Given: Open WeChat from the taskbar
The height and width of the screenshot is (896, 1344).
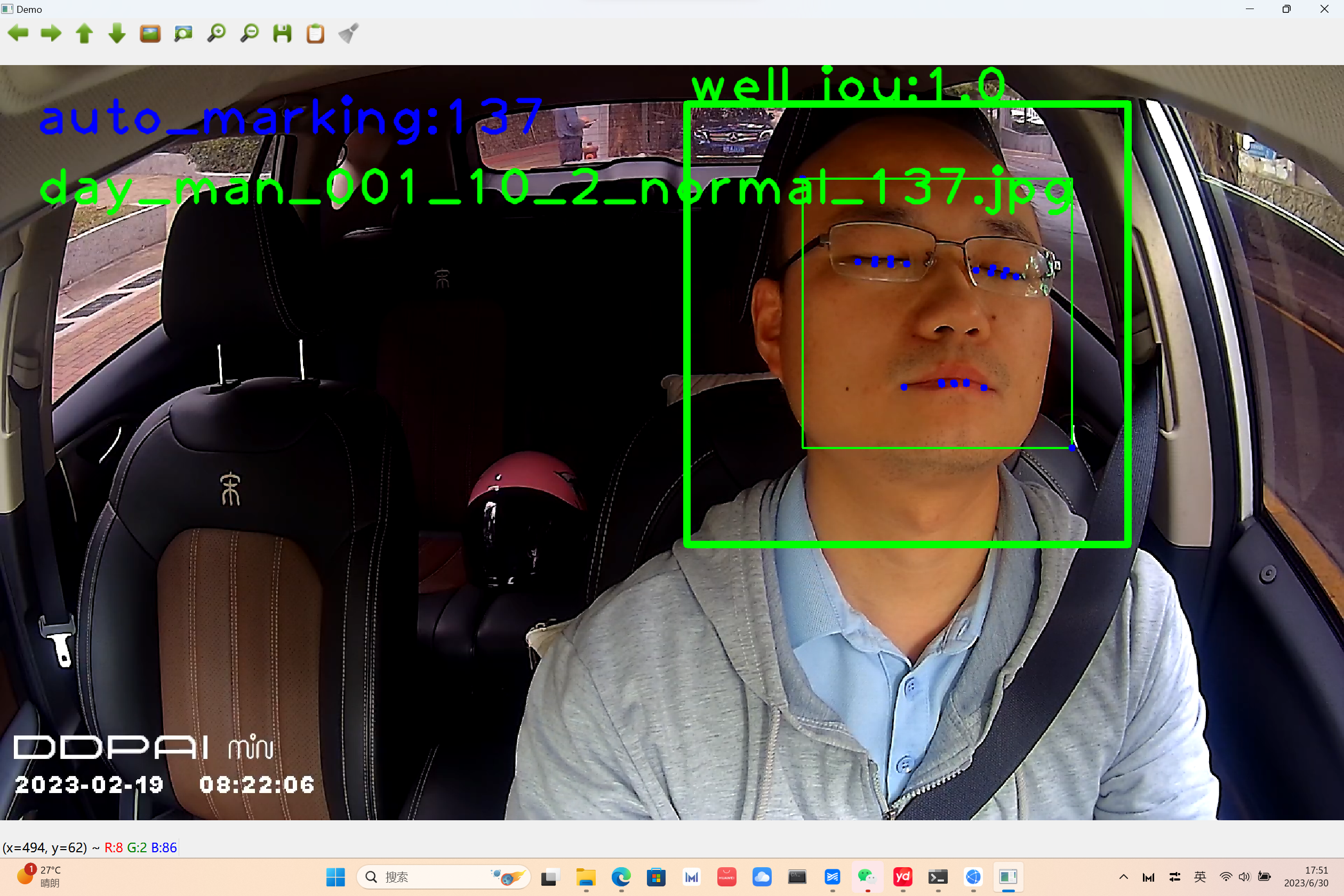Looking at the screenshot, I should 867,877.
